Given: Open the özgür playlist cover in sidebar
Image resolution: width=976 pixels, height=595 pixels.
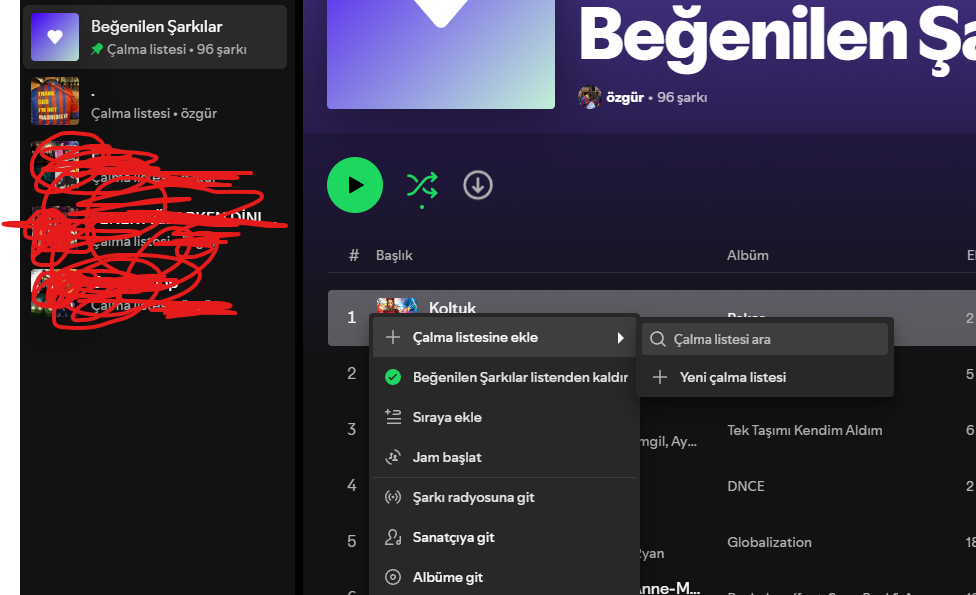Looking at the screenshot, I should click(x=55, y=101).
